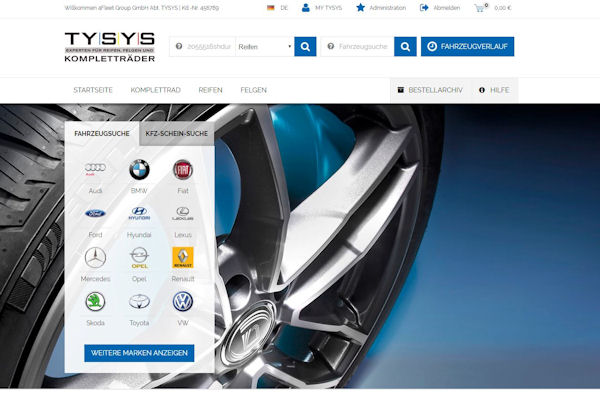
Task: Click the help icon in tire search field
Action: coord(179,46)
